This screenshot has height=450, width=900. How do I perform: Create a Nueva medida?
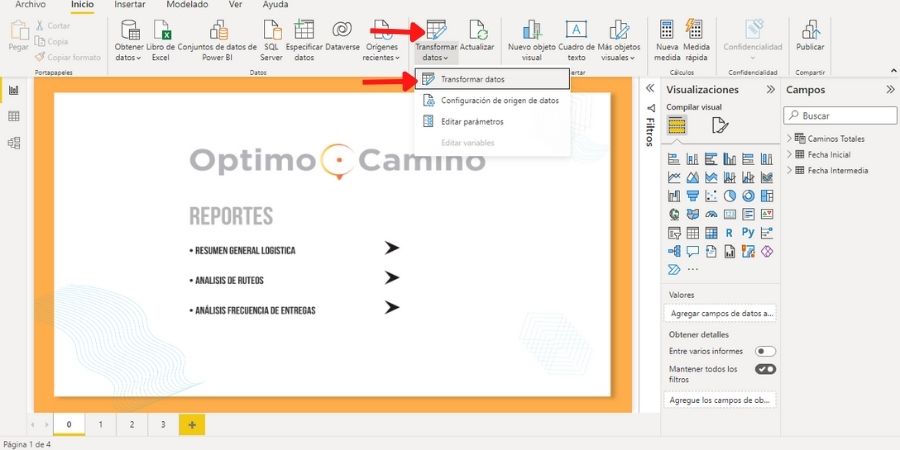point(667,31)
